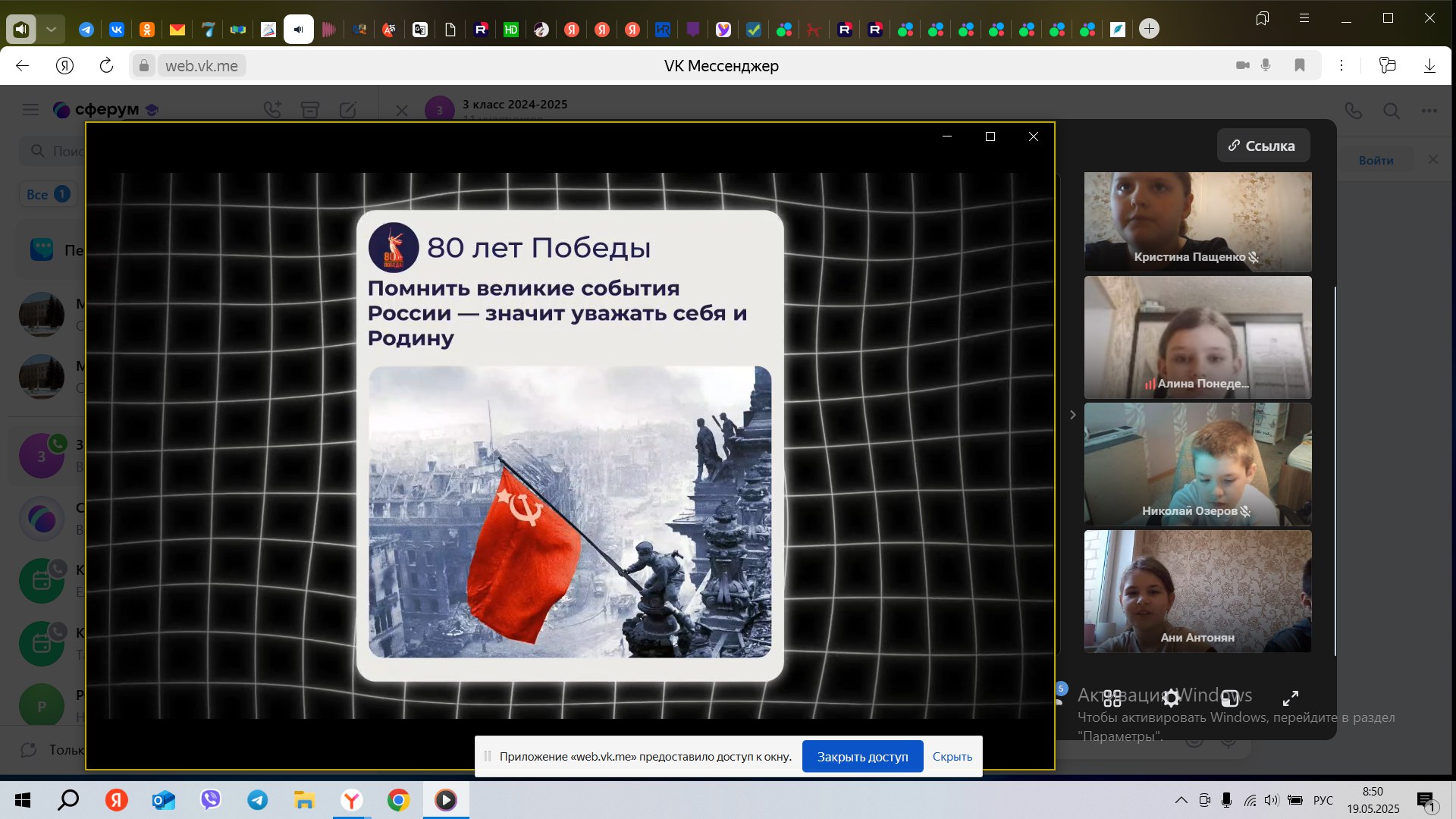The height and width of the screenshot is (819, 1456).
Task: Click the web.vk.me address field
Action: [x=202, y=66]
